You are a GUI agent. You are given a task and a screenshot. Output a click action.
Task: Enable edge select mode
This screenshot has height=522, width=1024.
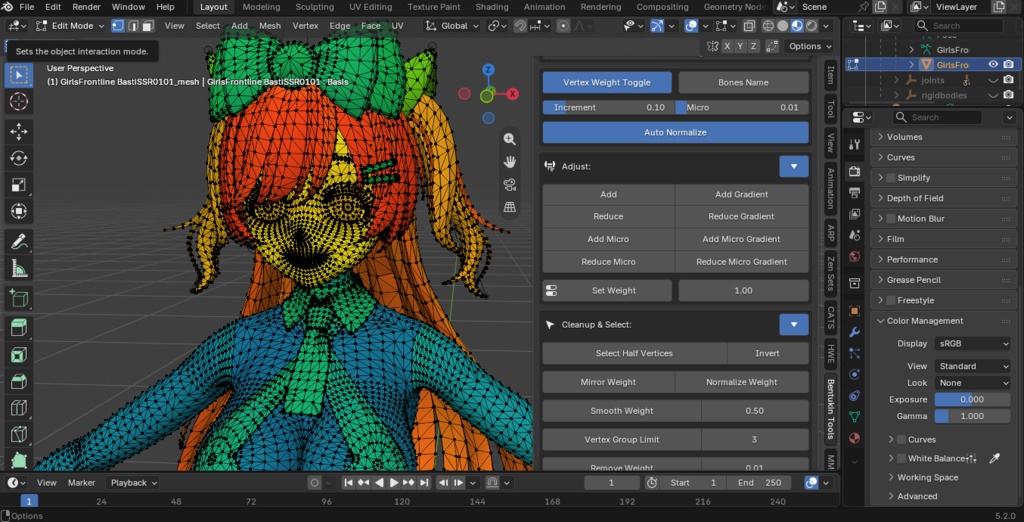(x=133, y=26)
